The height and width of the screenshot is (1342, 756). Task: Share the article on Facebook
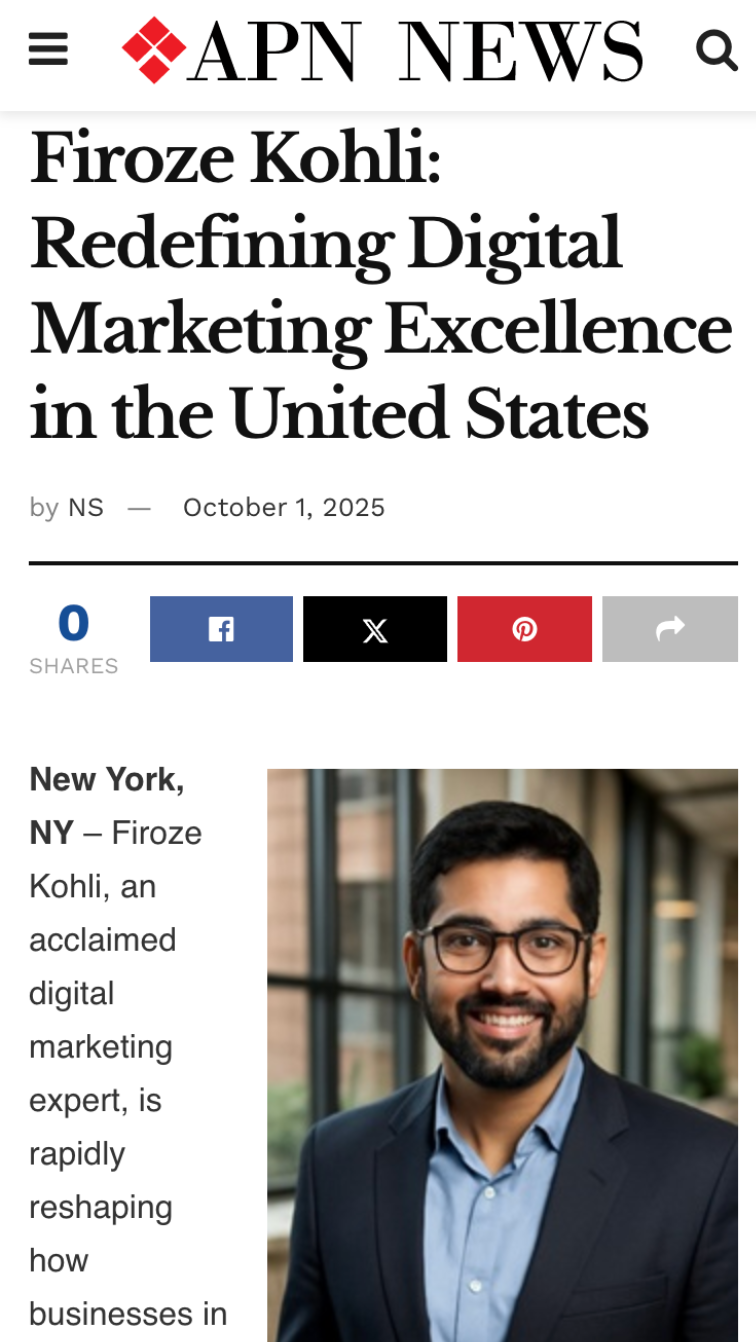[x=221, y=629]
